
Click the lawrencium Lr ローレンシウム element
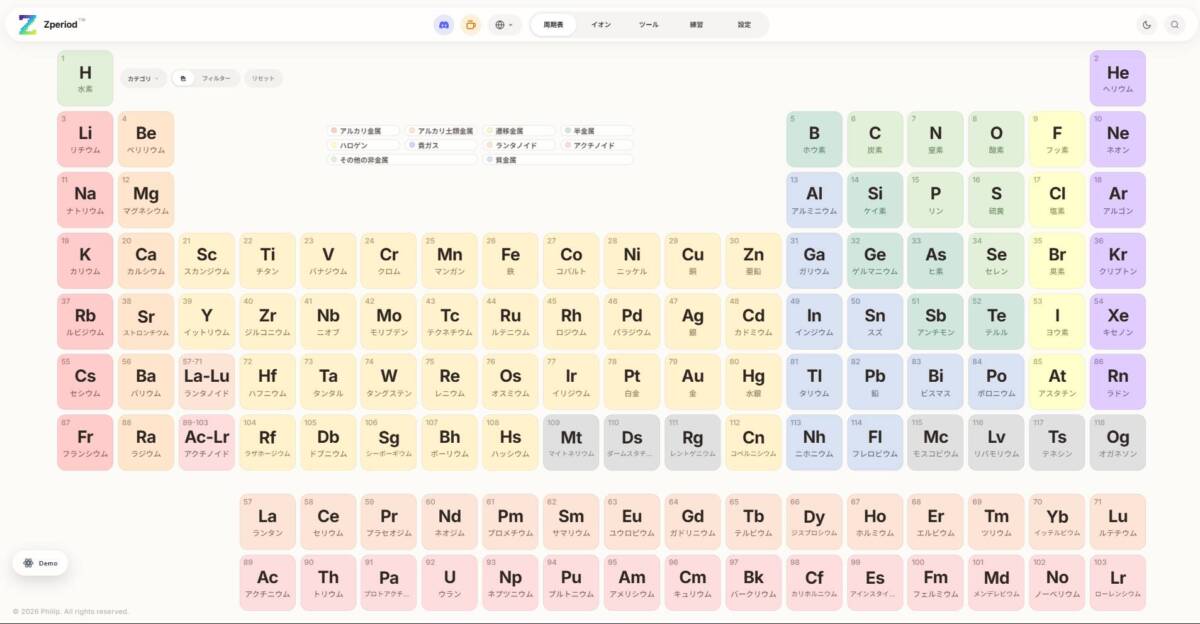coord(1118,583)
